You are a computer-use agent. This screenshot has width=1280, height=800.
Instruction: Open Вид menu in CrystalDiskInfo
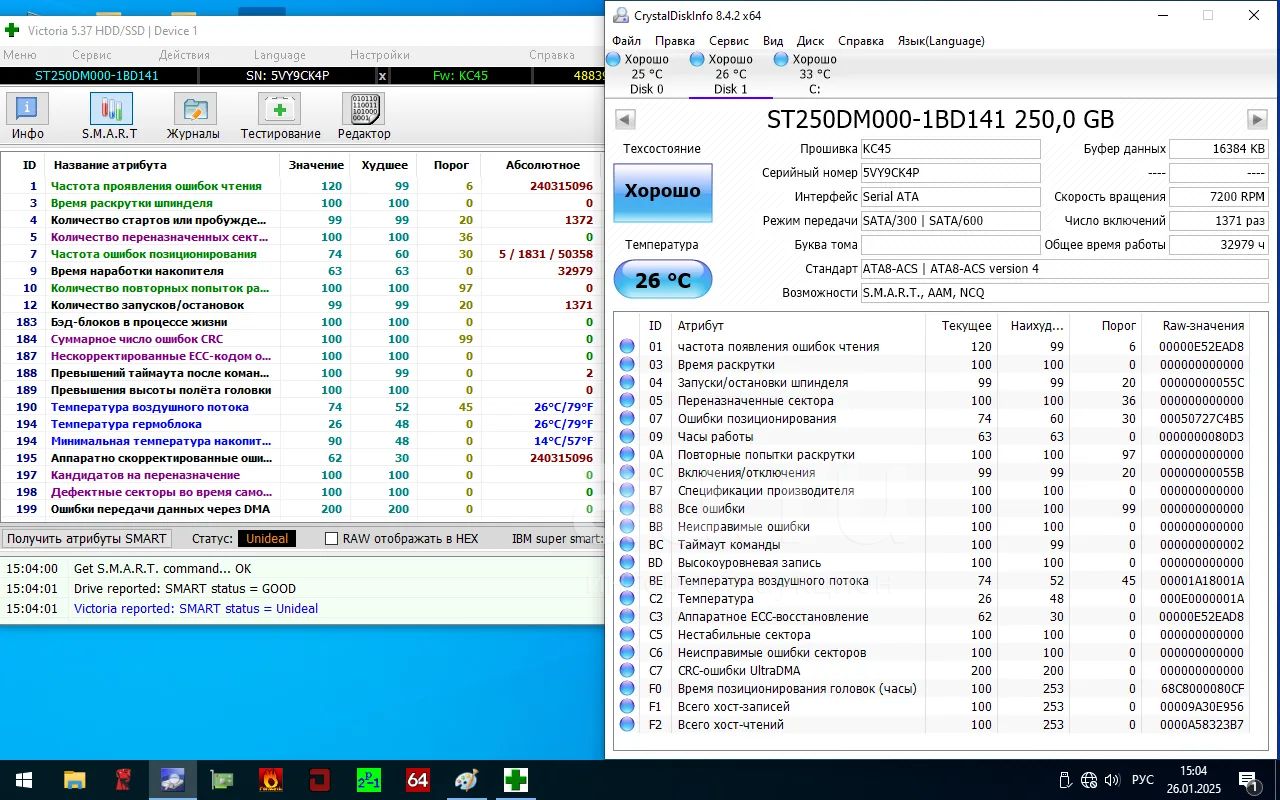(x=773, y=41)
